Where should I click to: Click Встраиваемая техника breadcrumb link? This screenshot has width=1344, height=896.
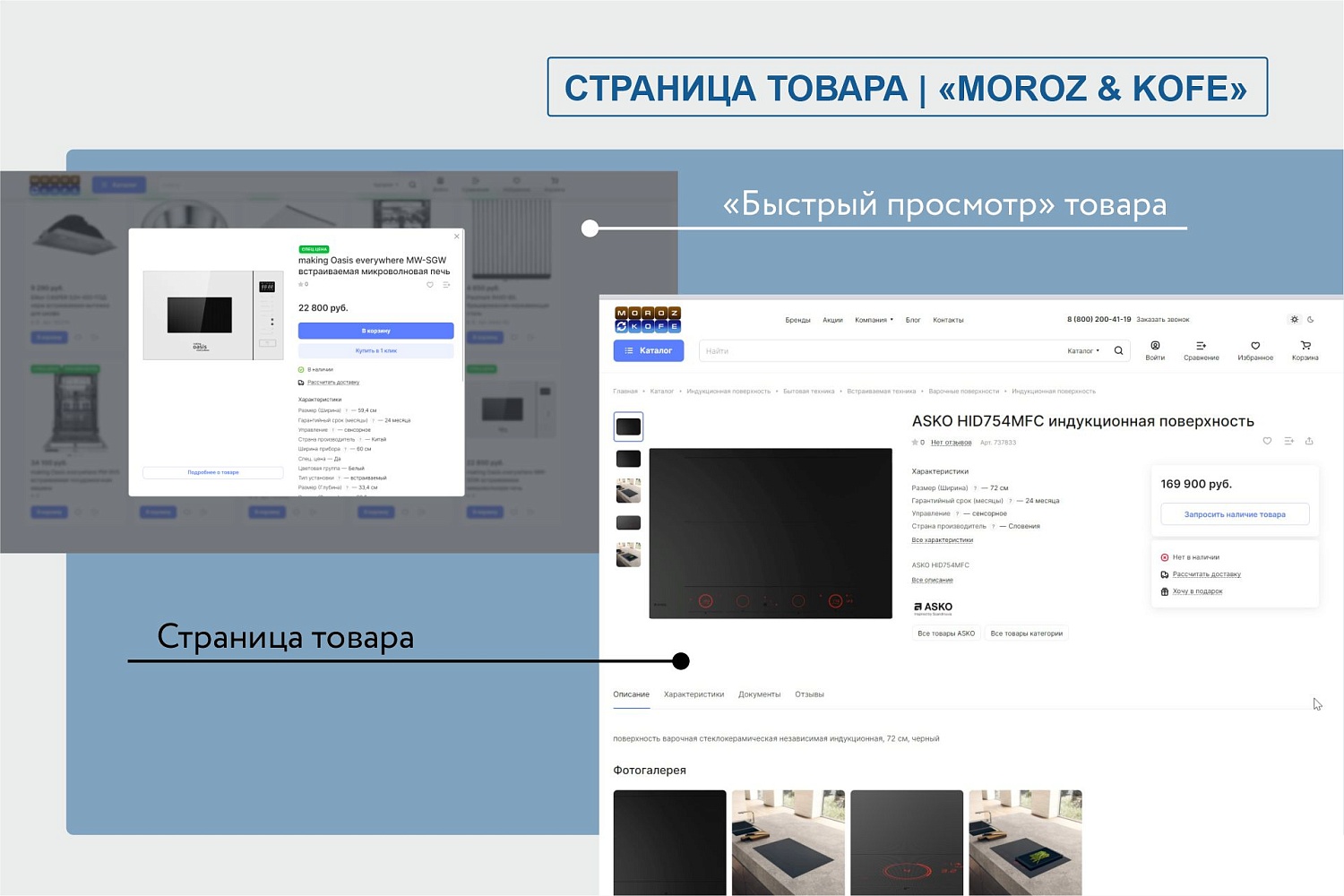[882, 392]
